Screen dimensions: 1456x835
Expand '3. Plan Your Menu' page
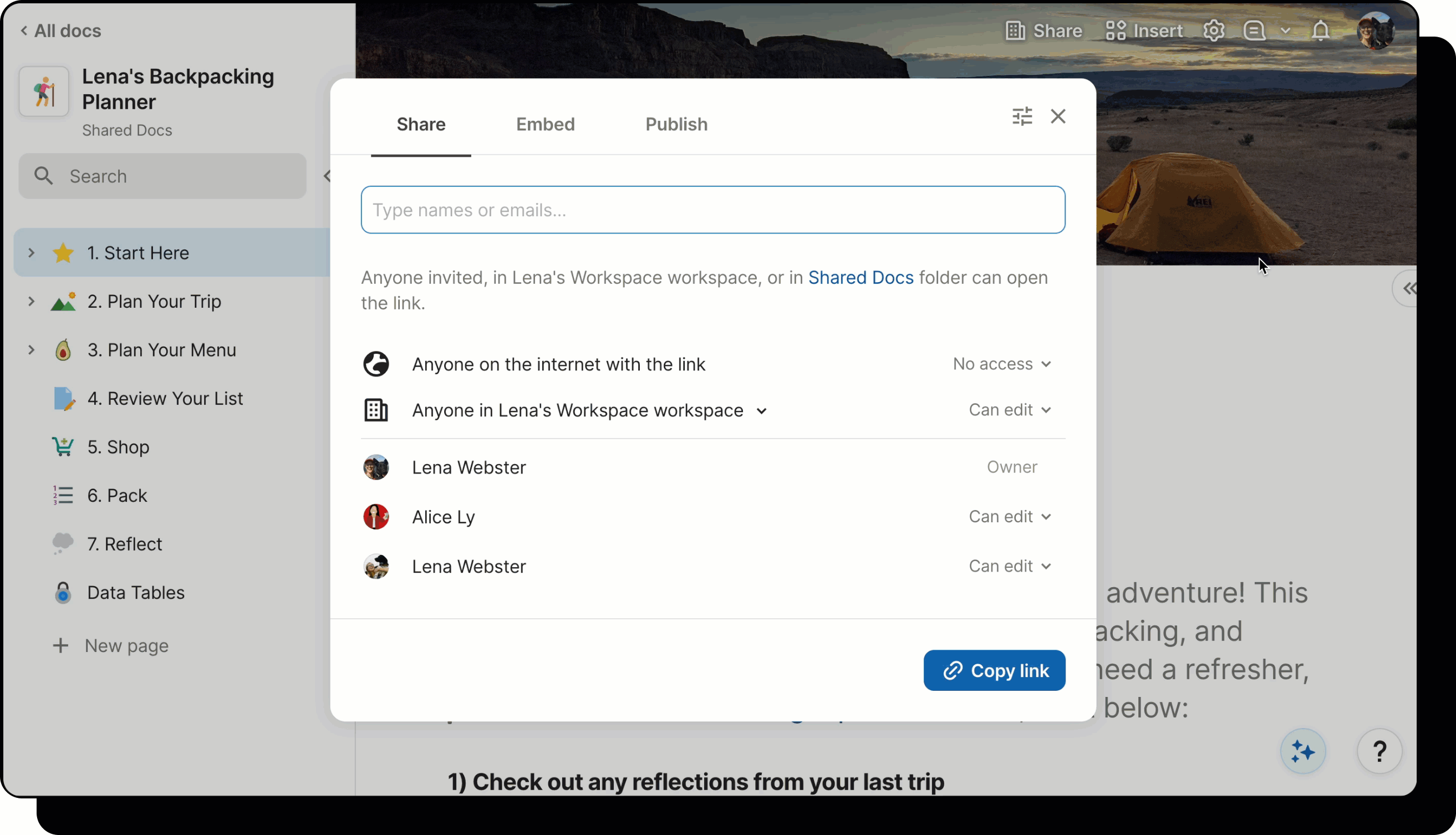click(32, 350)
